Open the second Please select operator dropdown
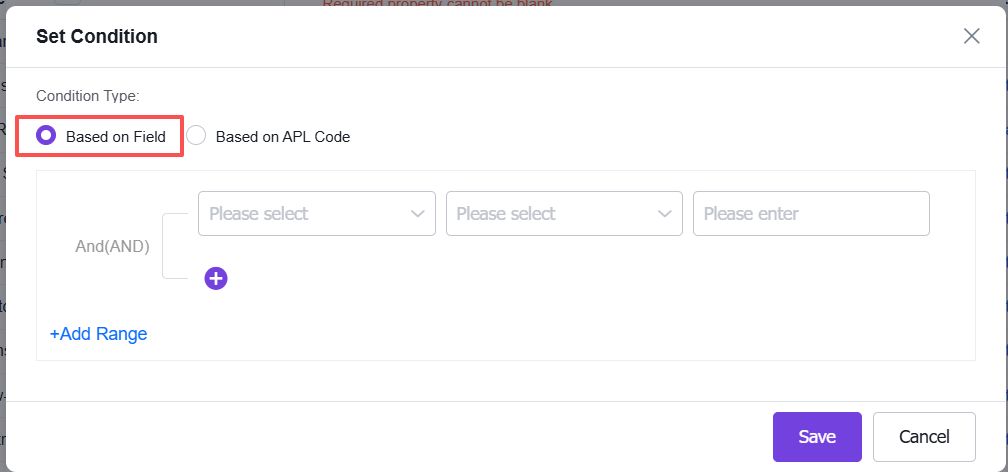Screen dimensions: 1008x472 [564, 213]
